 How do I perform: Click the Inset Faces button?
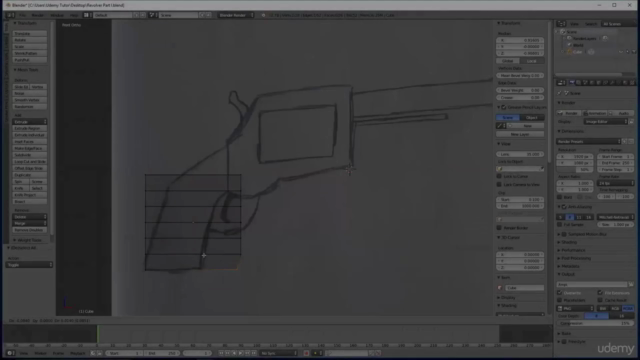pos(30,141)
